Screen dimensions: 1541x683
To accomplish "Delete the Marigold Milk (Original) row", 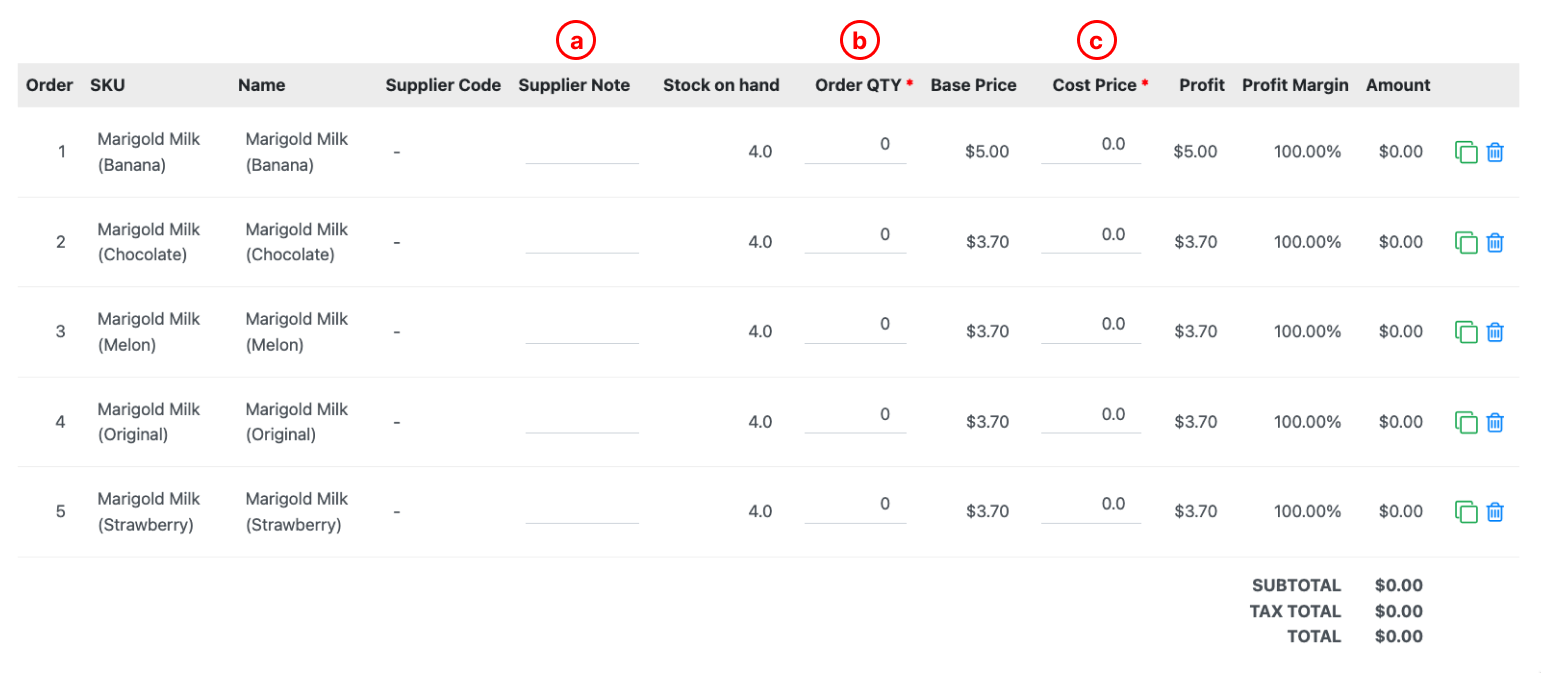I will tap(1495, 422).
